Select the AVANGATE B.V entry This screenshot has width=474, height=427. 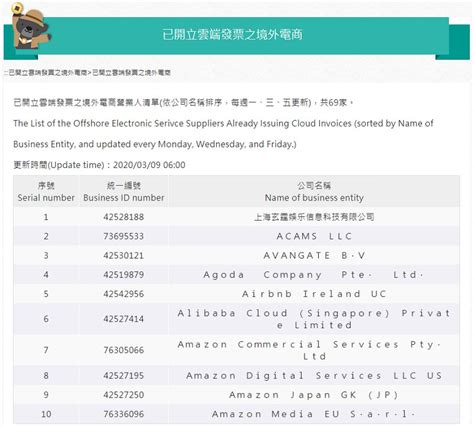pos(314,256)
